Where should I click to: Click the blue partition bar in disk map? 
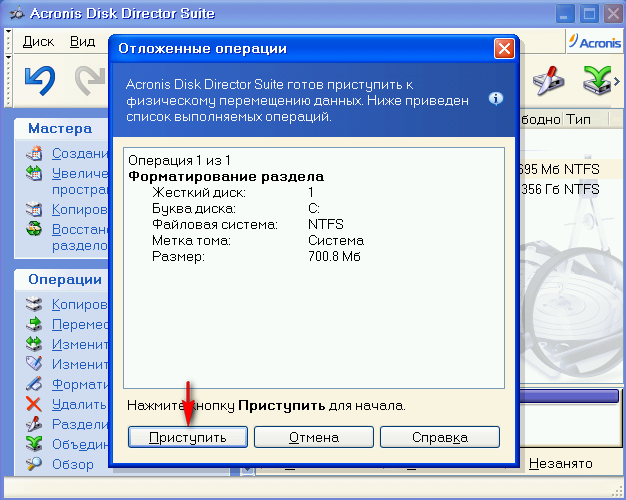point(569,396)
